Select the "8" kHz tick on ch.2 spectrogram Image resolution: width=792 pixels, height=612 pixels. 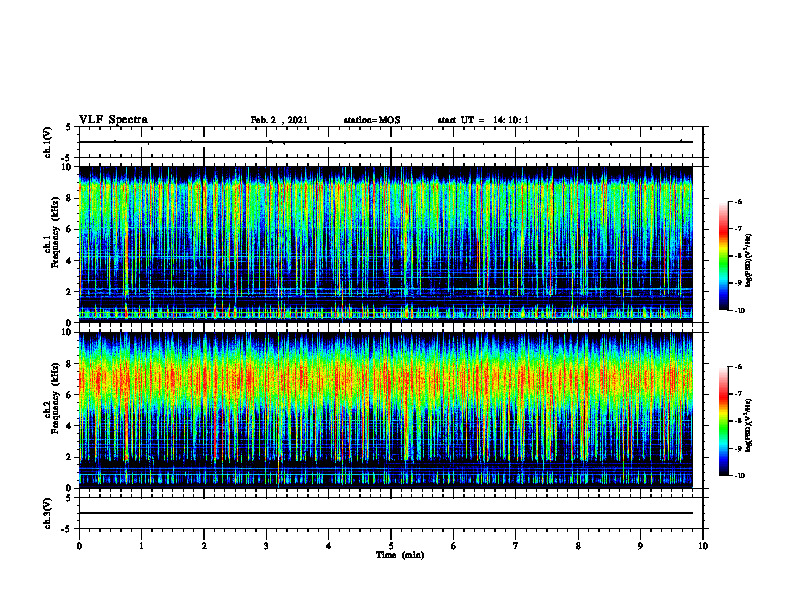pyautogui.click(x=70, y=364)
